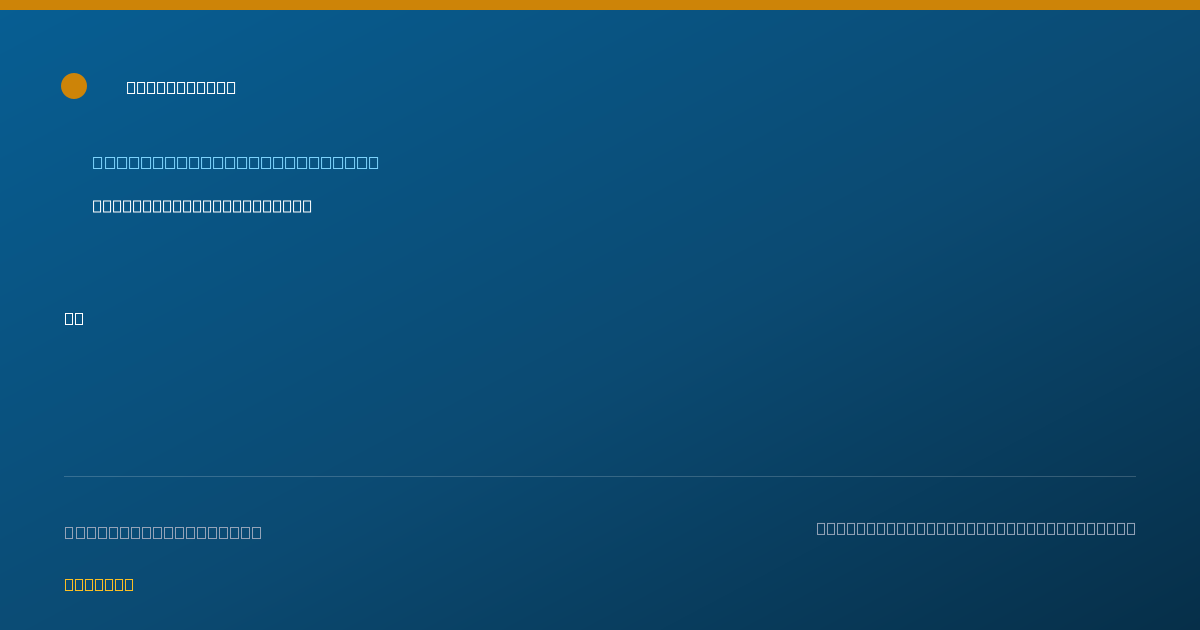Click the light blue heading line

coord(236,162)
